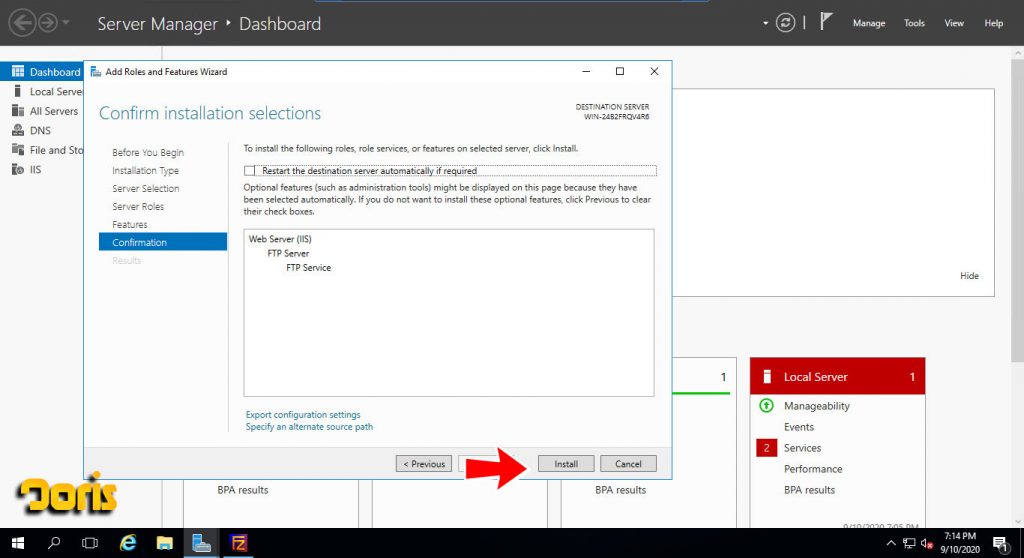
Task: Launch Internet Explorer from the taskbar
Action: tap(127, 543)
